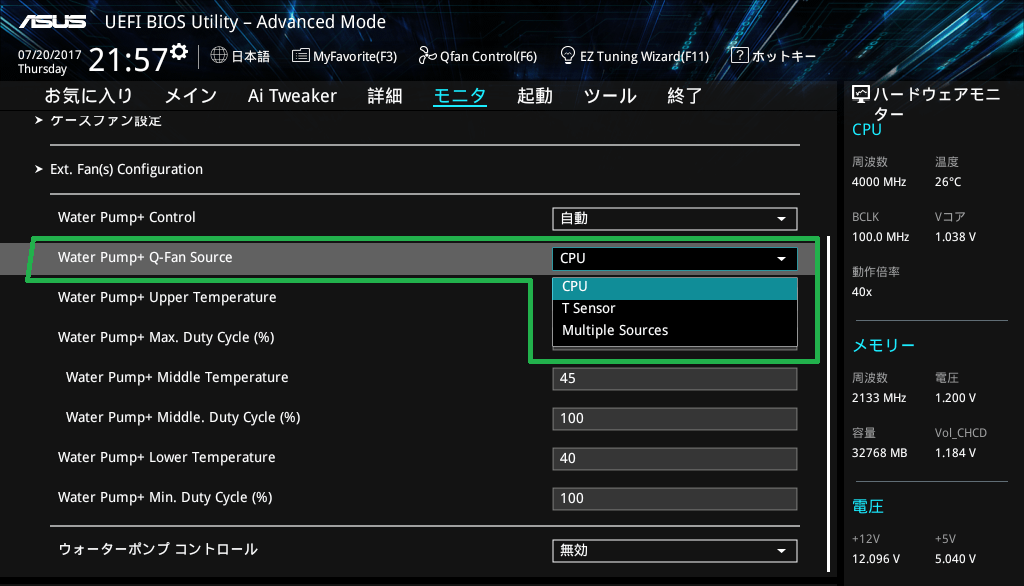The width and height of the screenshot is (1024, 586).
Task: Click the date 07/20/2017
Action: (x=50, y=55)
